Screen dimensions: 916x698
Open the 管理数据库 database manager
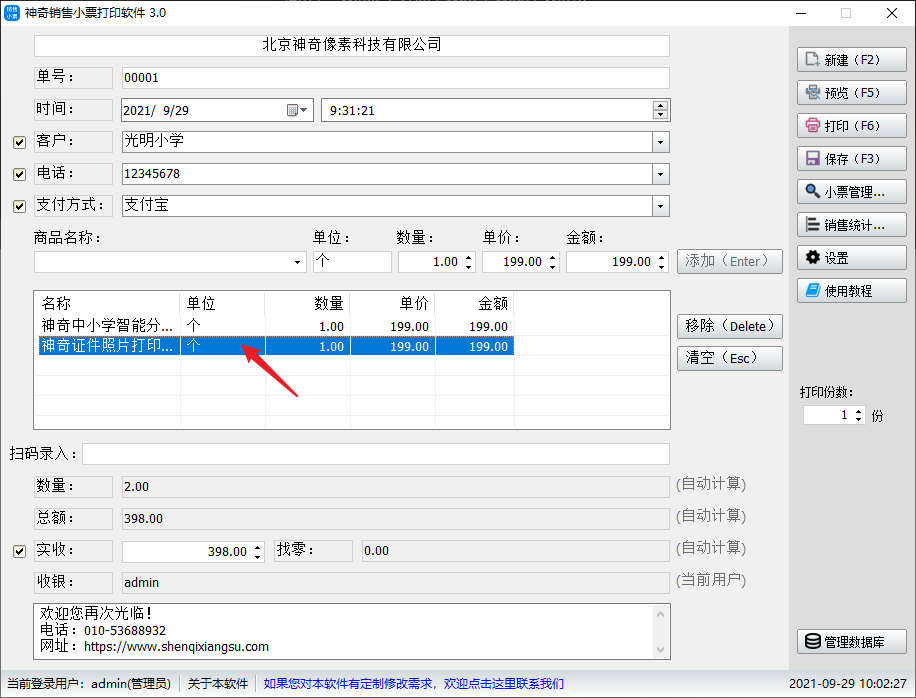[851, 642]
